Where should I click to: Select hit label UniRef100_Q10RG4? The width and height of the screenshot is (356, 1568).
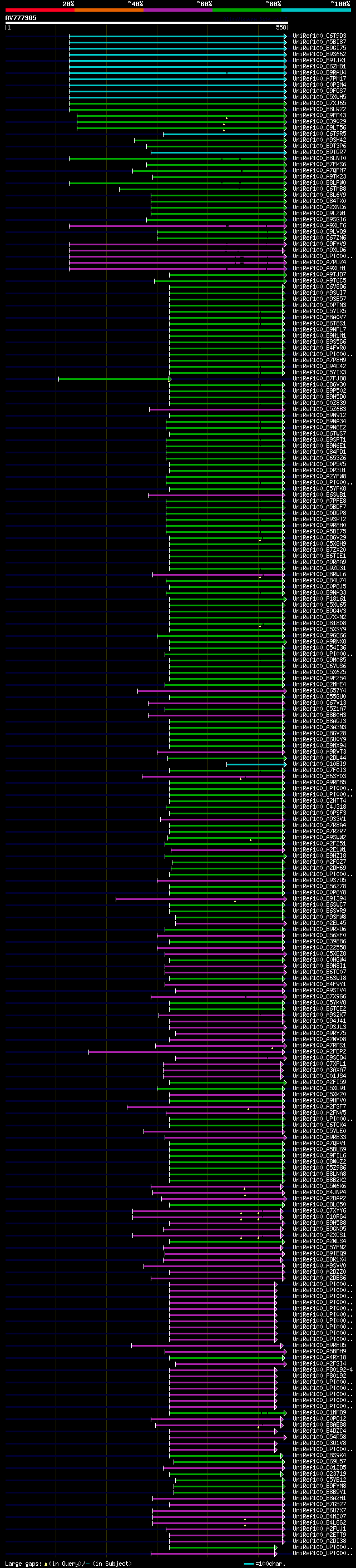click(319, 1216)
